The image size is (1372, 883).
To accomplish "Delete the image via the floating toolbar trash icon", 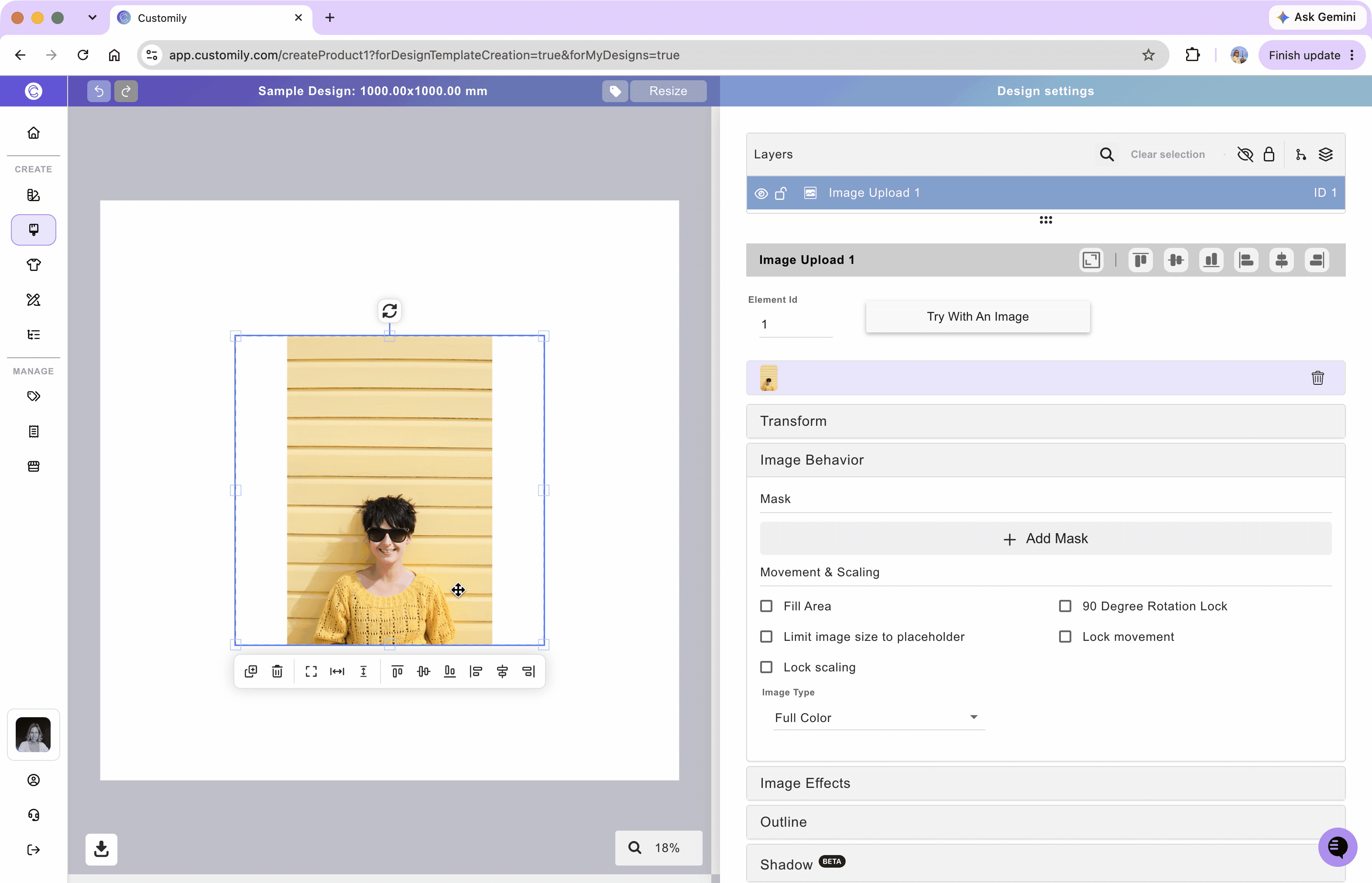I will click(x=277, y=671).
